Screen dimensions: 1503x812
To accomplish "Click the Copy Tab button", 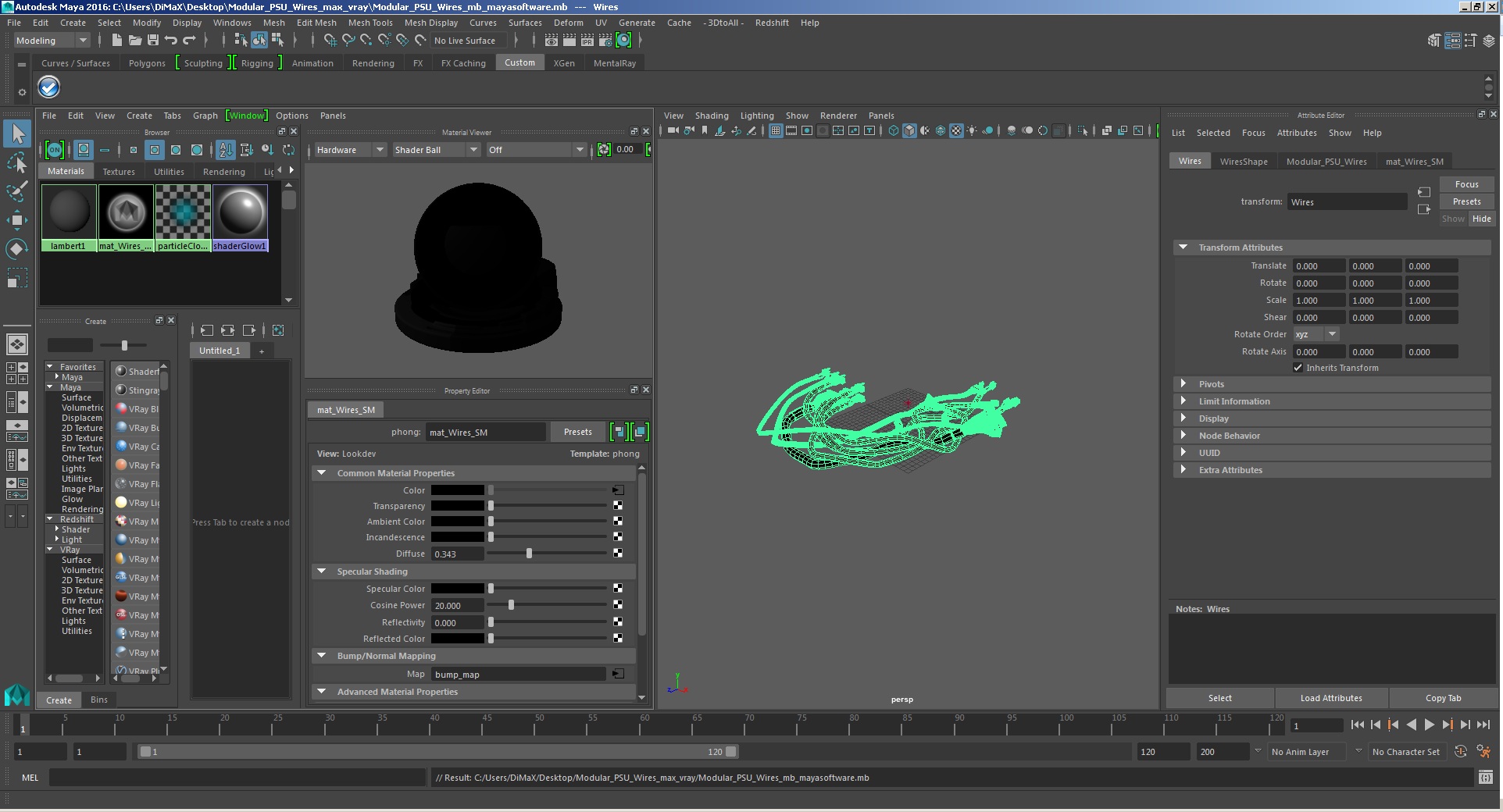I will [1443, 698].
